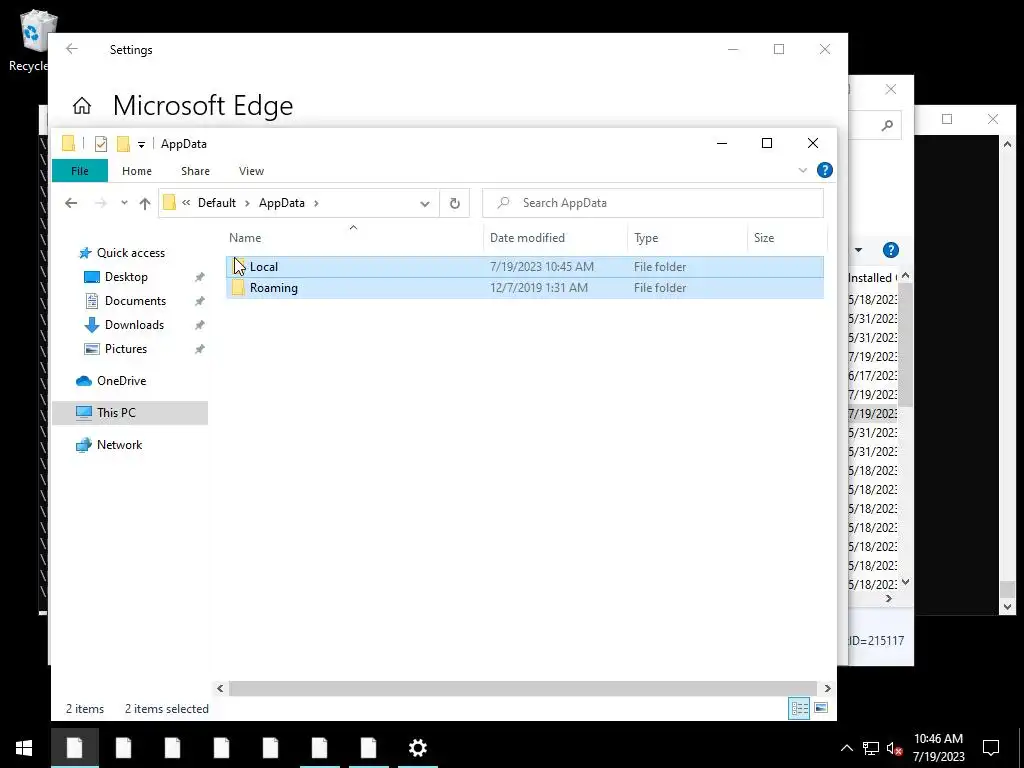
Task: Open the clock showing 10:46 AM
Action: click(x=938, y=748)
